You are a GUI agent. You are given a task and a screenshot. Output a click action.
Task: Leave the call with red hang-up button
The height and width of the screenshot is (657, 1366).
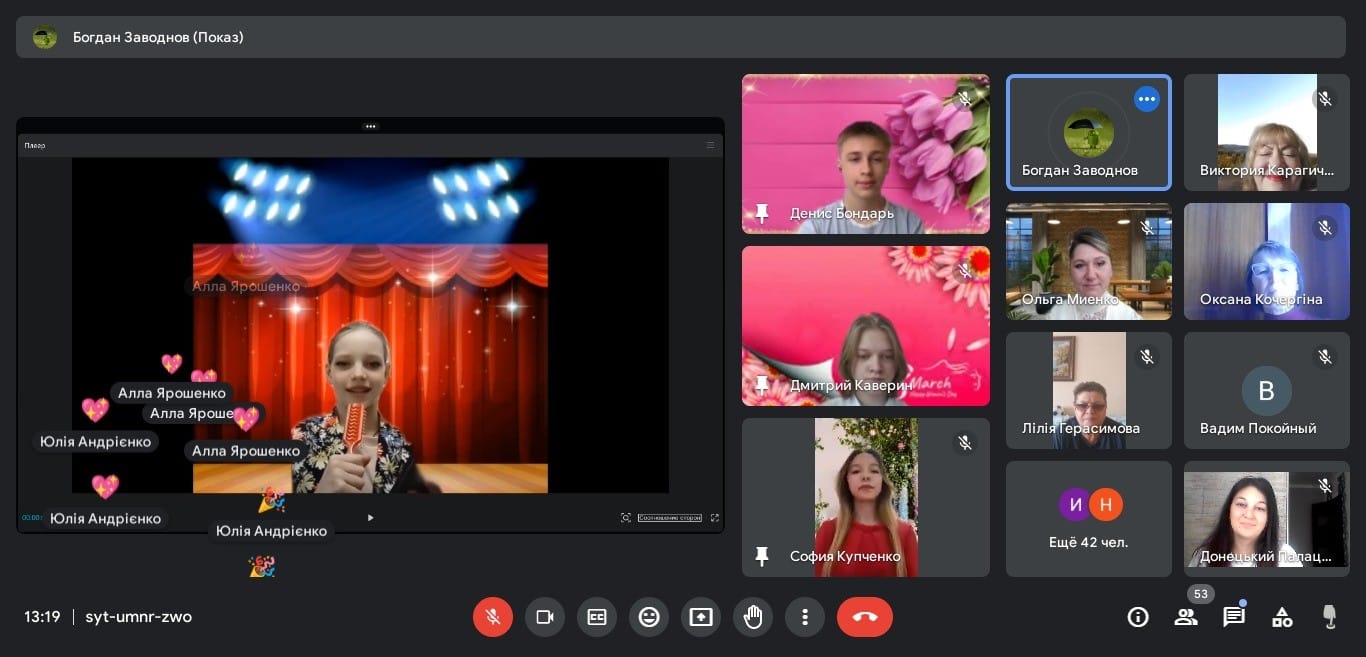pyautogui.click(x=865, y=617)
